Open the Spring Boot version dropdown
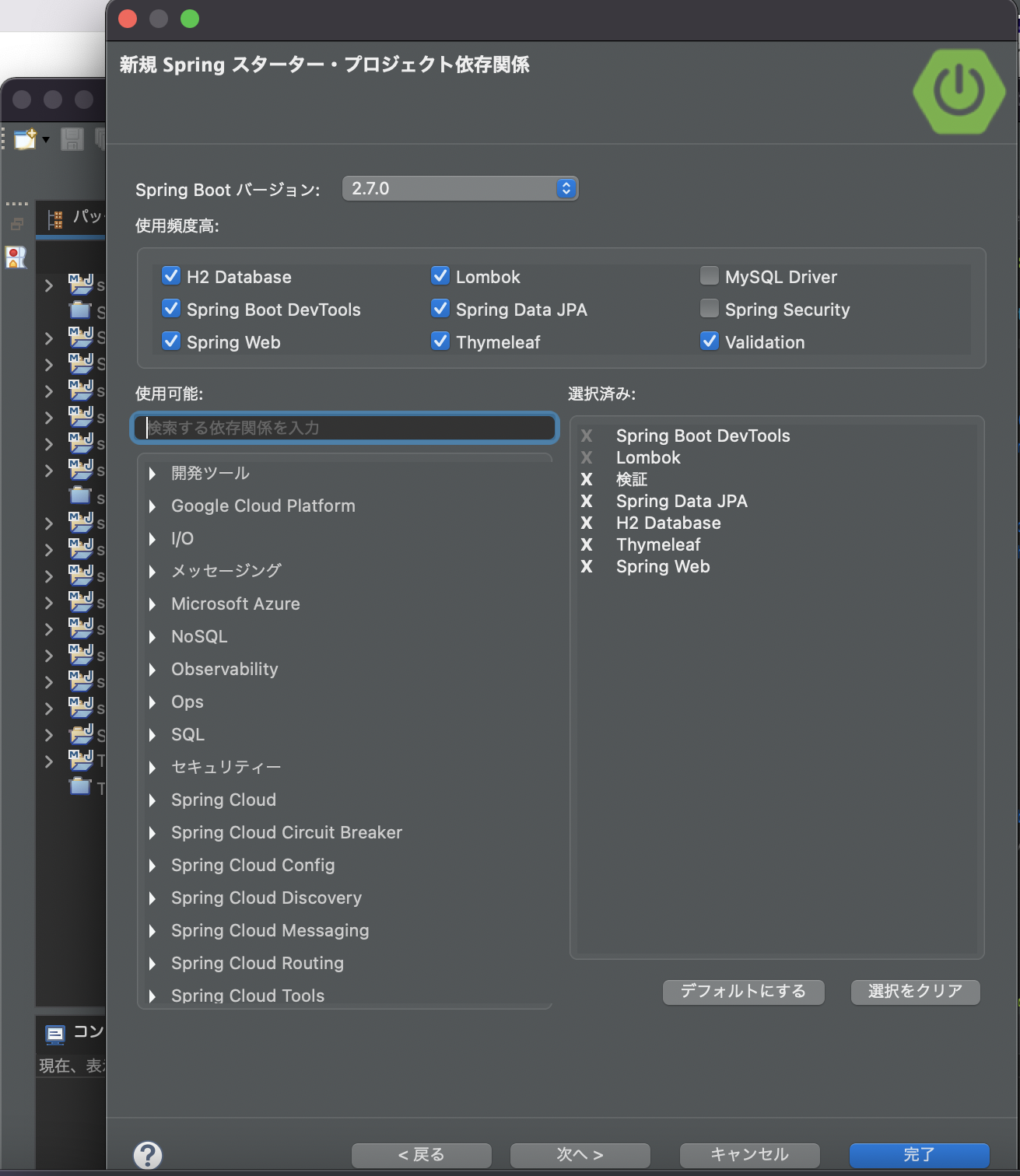The width and height of the screenshot is (1020, 1176). 460,189
